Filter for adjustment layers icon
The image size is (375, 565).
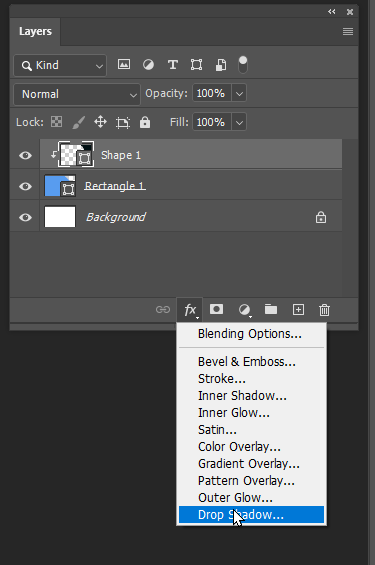(x=148, y=65)
